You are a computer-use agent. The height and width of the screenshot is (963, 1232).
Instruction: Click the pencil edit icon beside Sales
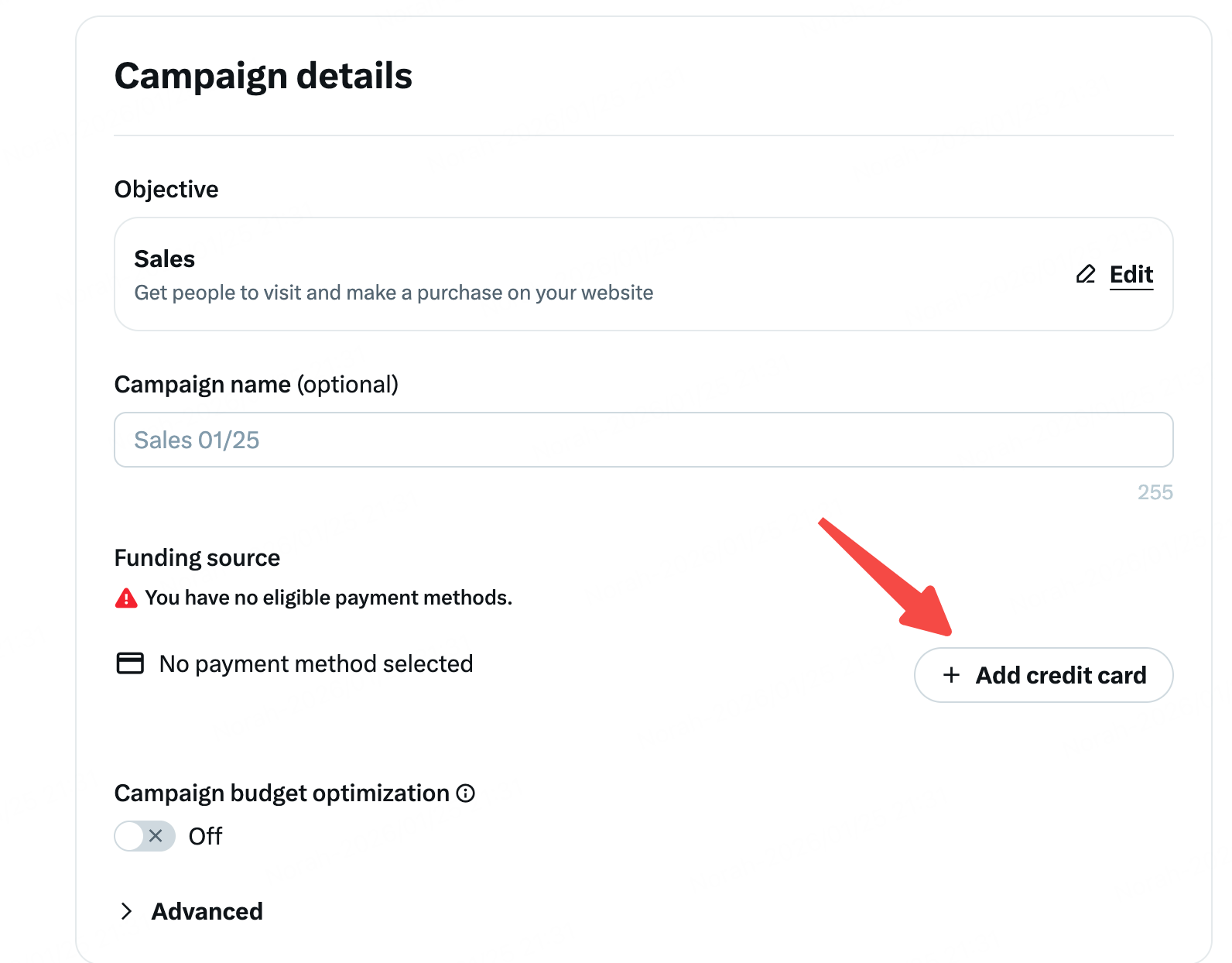tap(1086, 274)
